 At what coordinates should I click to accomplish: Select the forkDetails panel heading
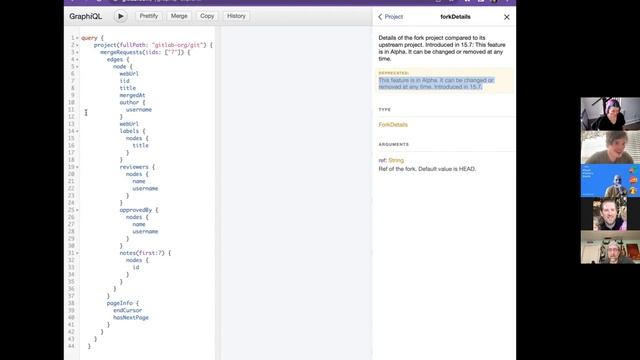(x=455, y=17)
